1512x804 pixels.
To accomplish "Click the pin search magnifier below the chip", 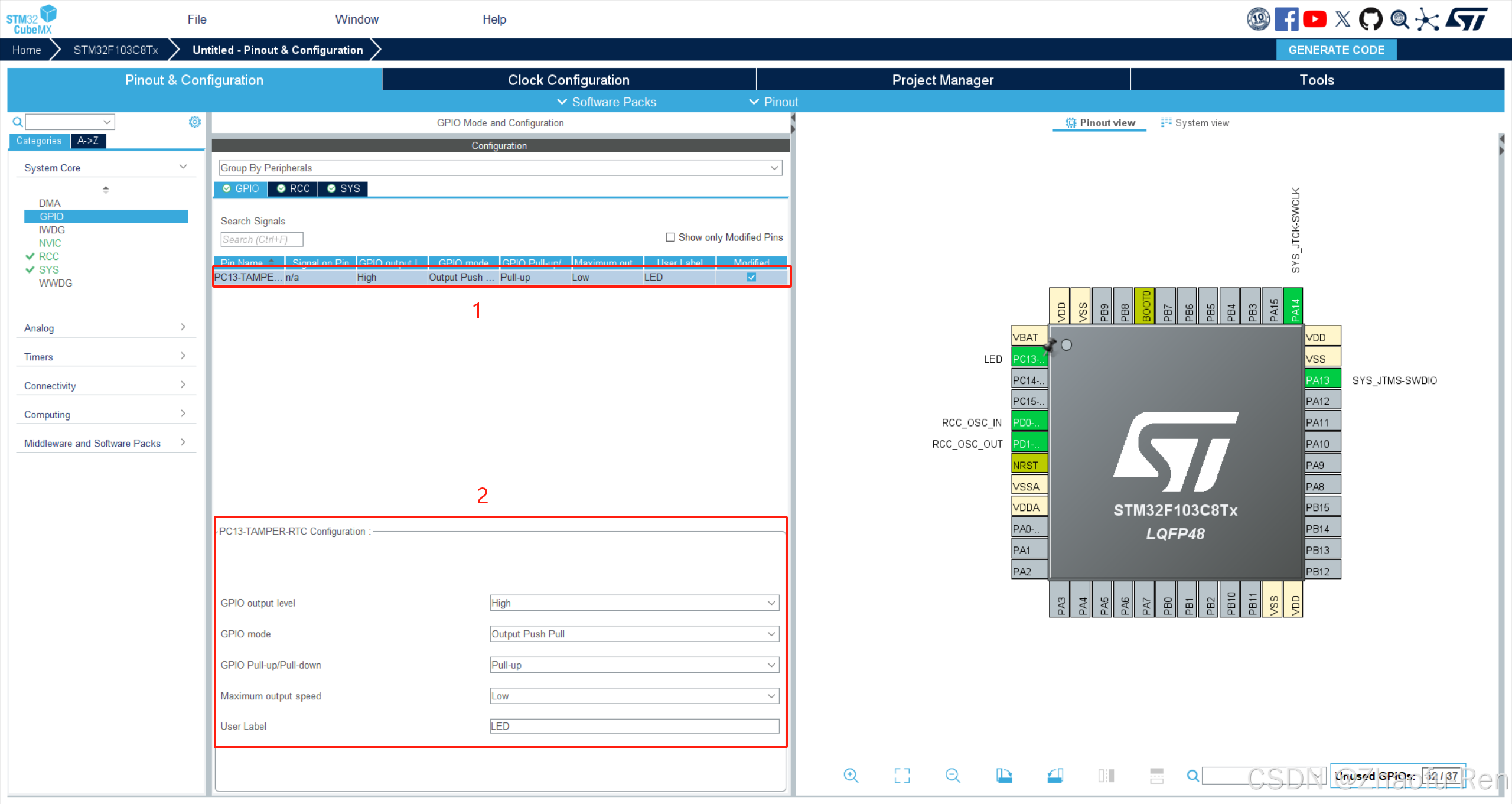I will (1193, 775).
